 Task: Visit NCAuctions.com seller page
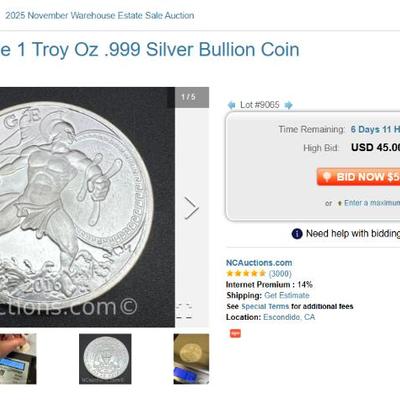pos(259,263)
